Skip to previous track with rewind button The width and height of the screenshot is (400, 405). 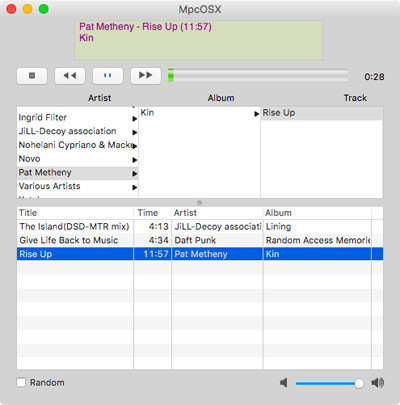70,76
